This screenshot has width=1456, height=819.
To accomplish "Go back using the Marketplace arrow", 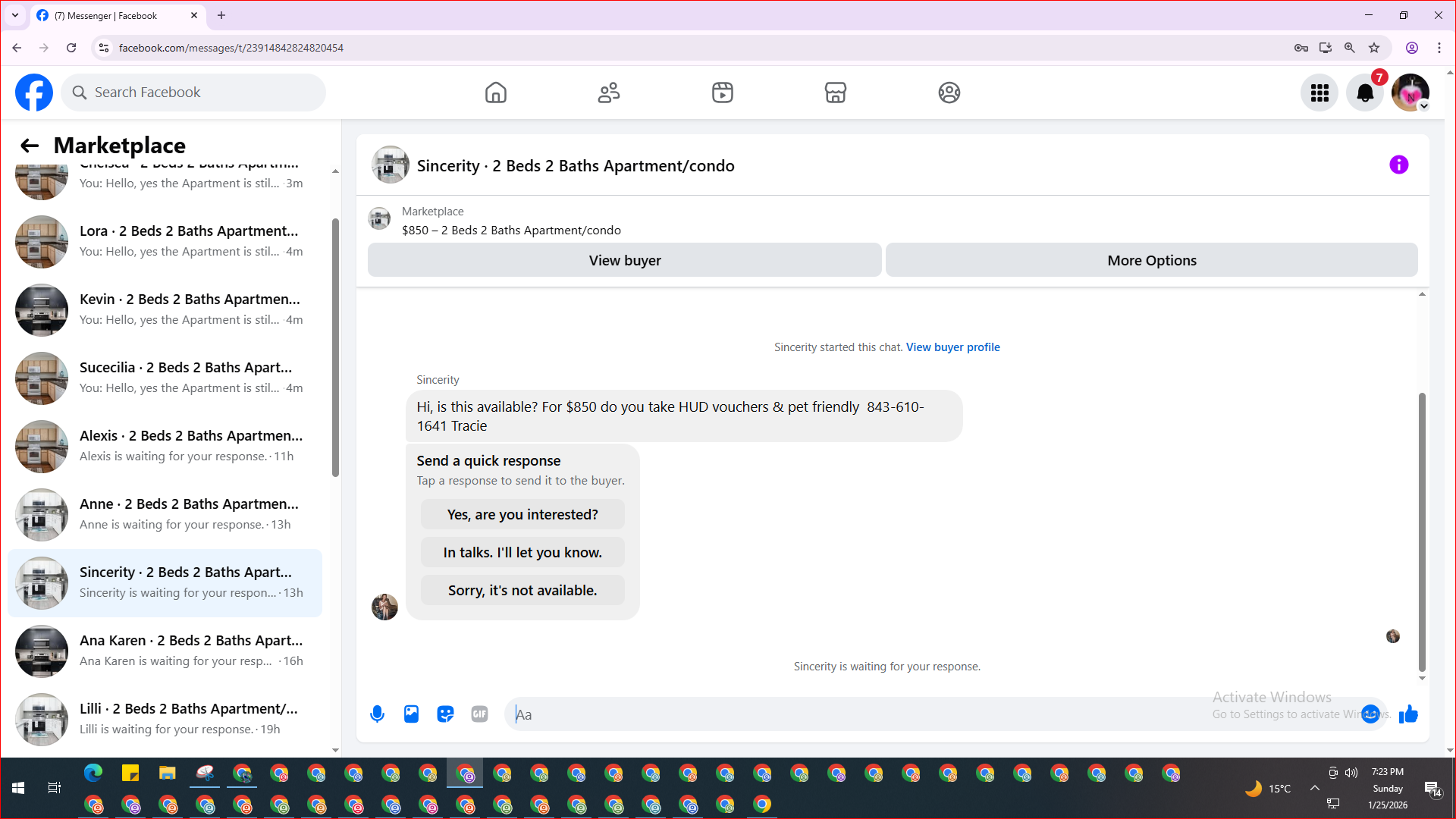I will tap(30, 146).
